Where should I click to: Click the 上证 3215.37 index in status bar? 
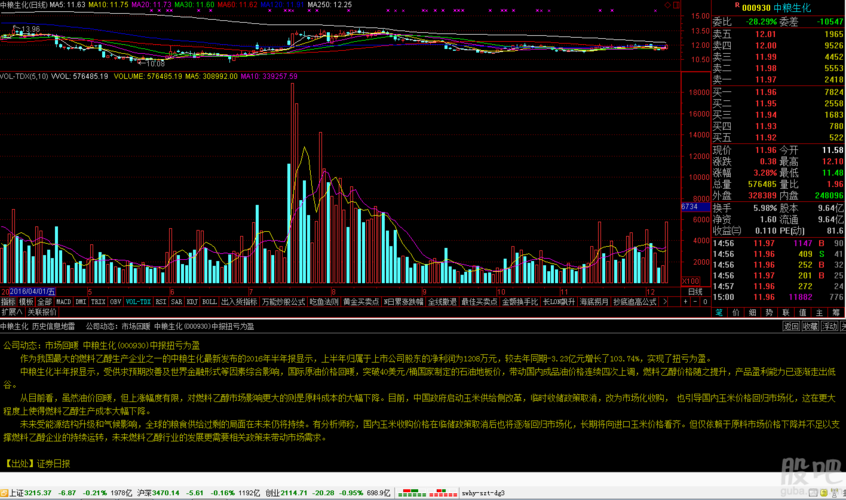[30, 493]
